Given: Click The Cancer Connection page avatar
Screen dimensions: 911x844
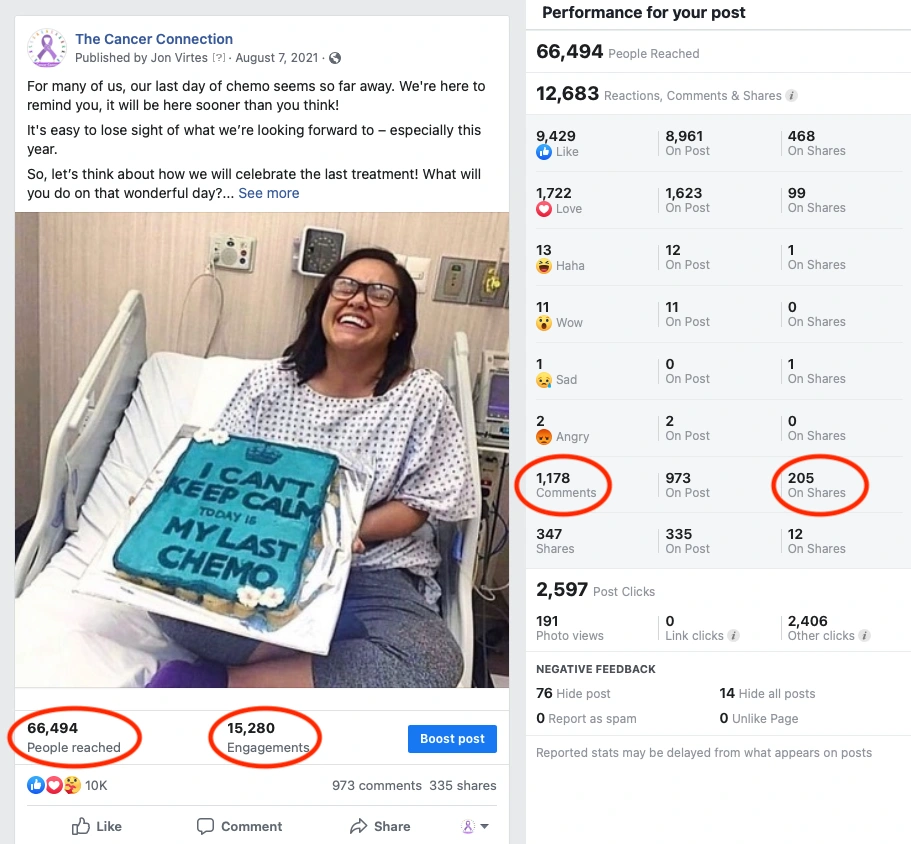Looking at the screenshot, I should pyautogui.click(x=47, y=49).
